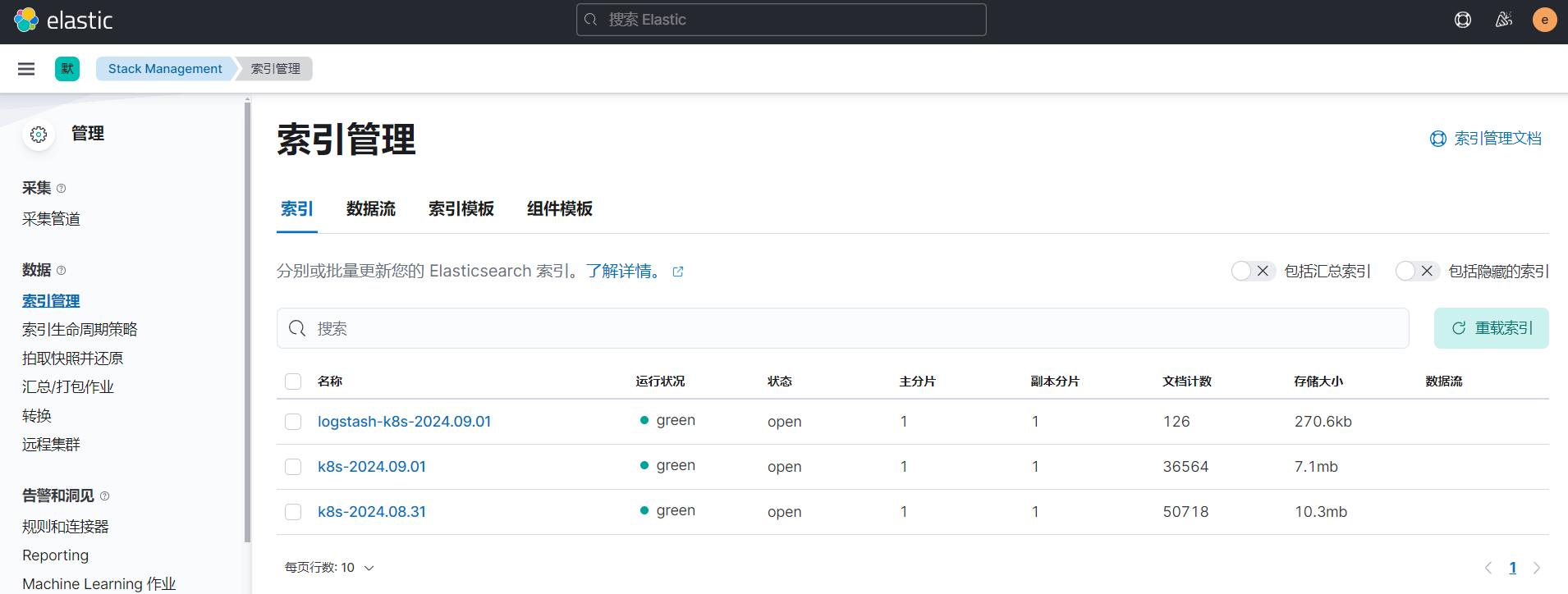The image size is (1568, 594).
Task: Click the 索引管理 breadcrumb
Action: [276, 69]
